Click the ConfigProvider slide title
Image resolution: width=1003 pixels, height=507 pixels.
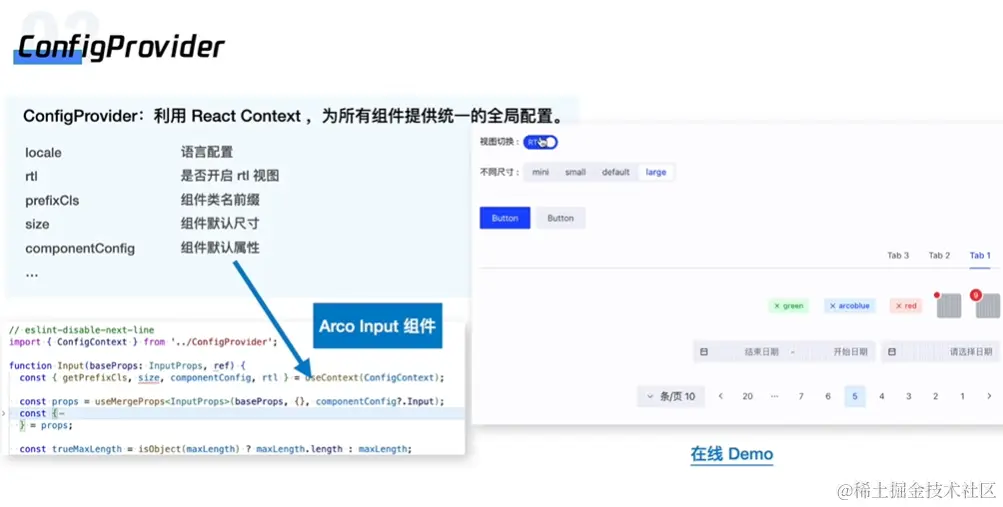(x=120, y=47)
